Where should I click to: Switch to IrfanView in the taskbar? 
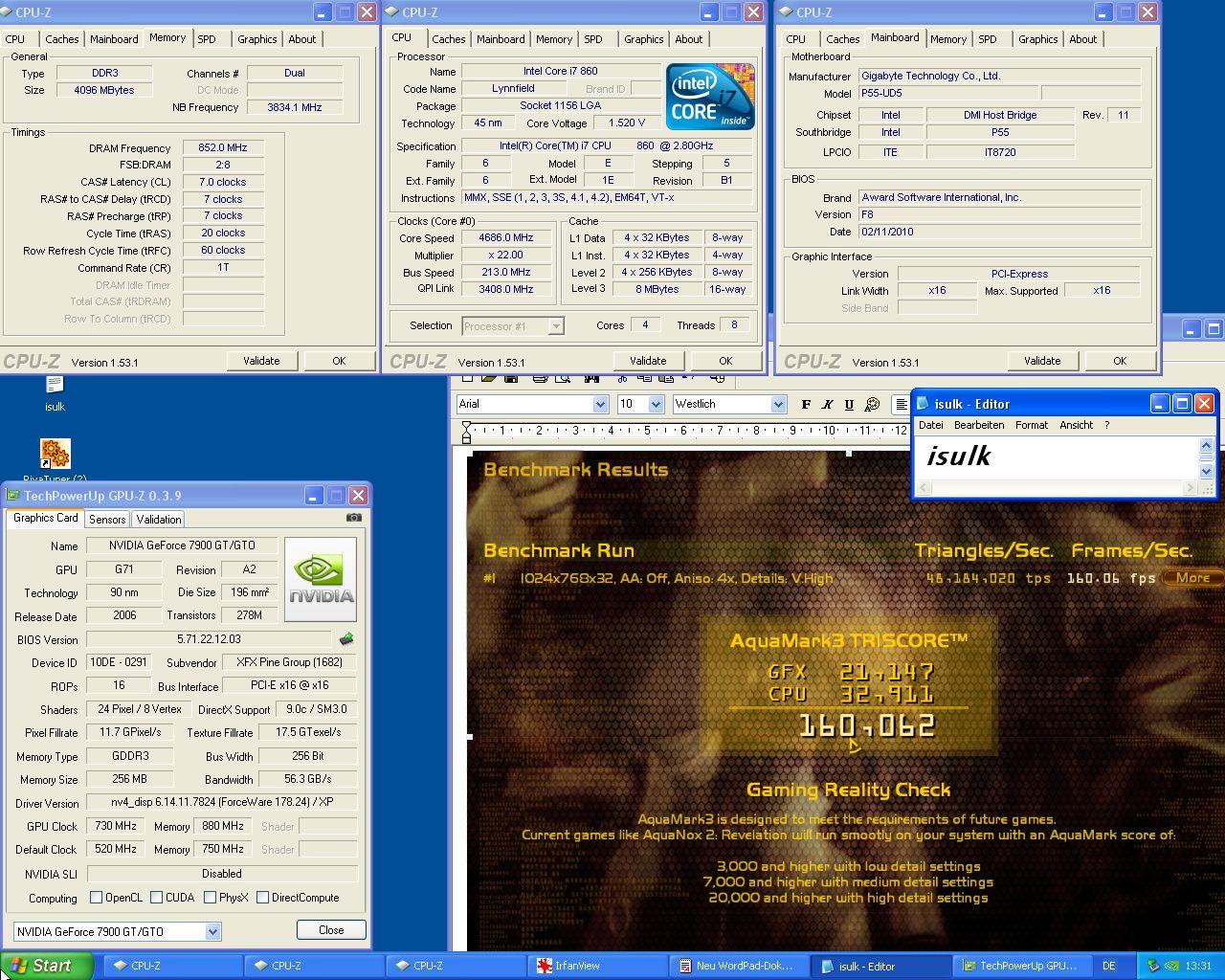pos(595,966)
